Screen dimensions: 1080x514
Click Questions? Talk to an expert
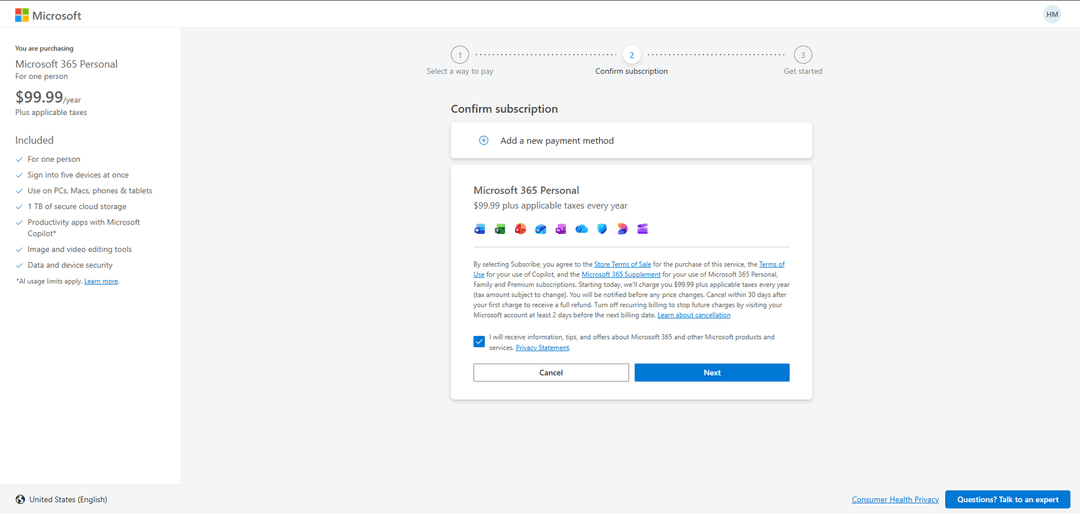click(x=1007, y=499)
